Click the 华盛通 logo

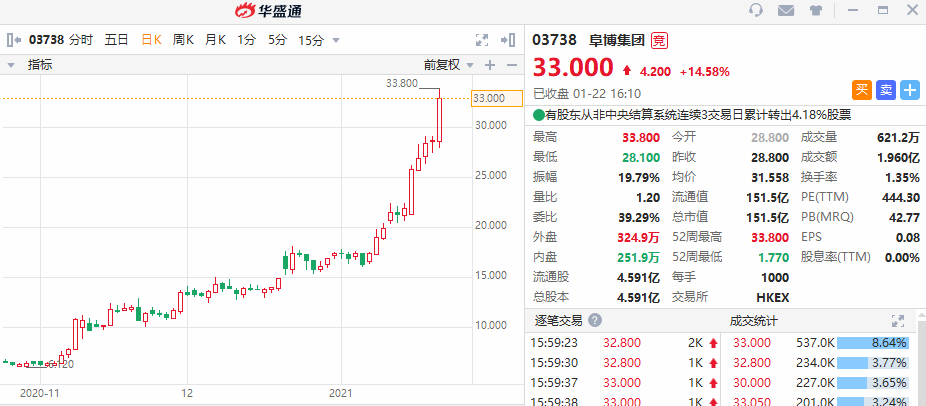coord(268,10)
